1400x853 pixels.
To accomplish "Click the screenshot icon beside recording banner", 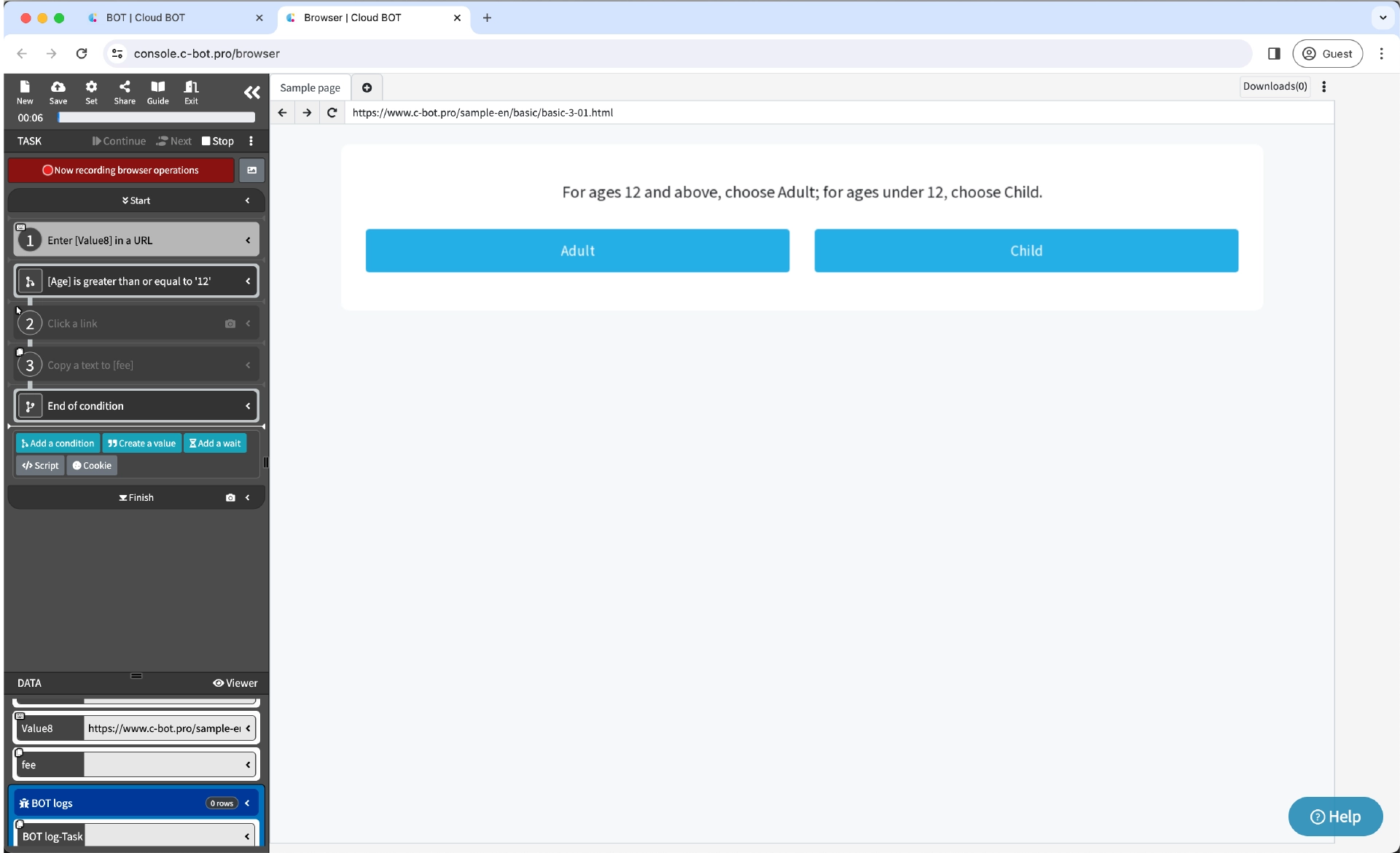I will pos(251,171).
